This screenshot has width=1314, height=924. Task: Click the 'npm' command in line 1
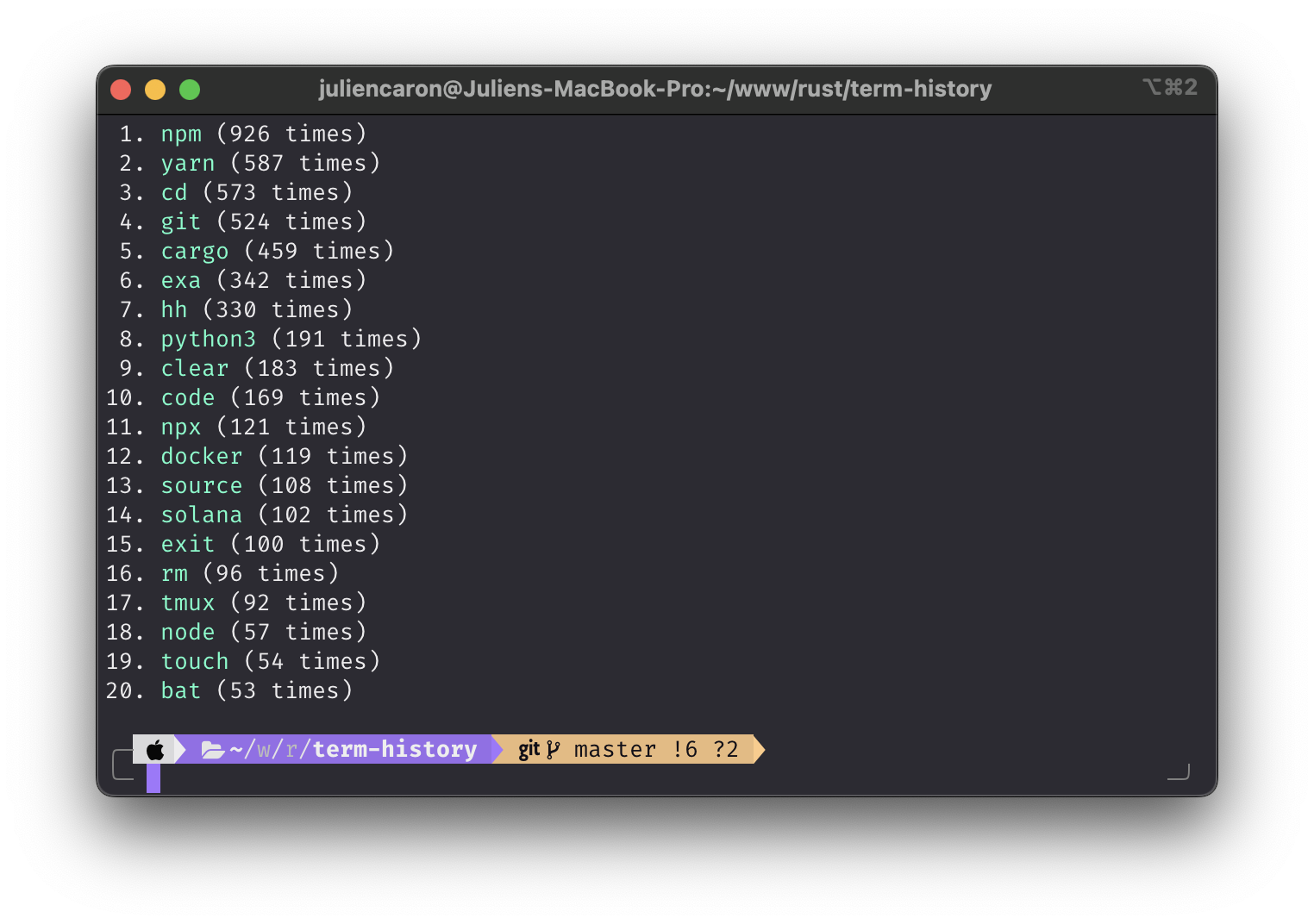tap(181, 134)
